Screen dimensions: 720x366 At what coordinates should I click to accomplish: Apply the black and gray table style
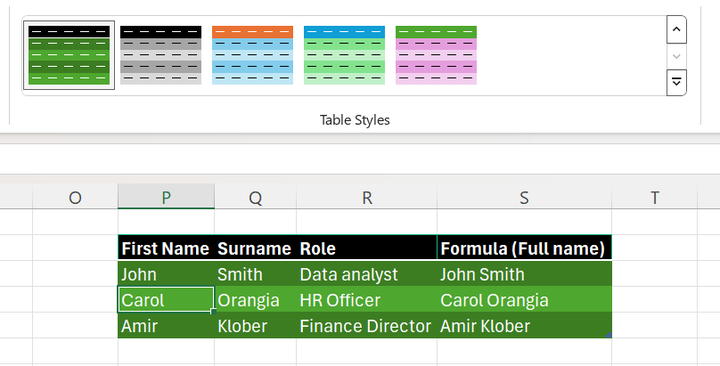161,55
